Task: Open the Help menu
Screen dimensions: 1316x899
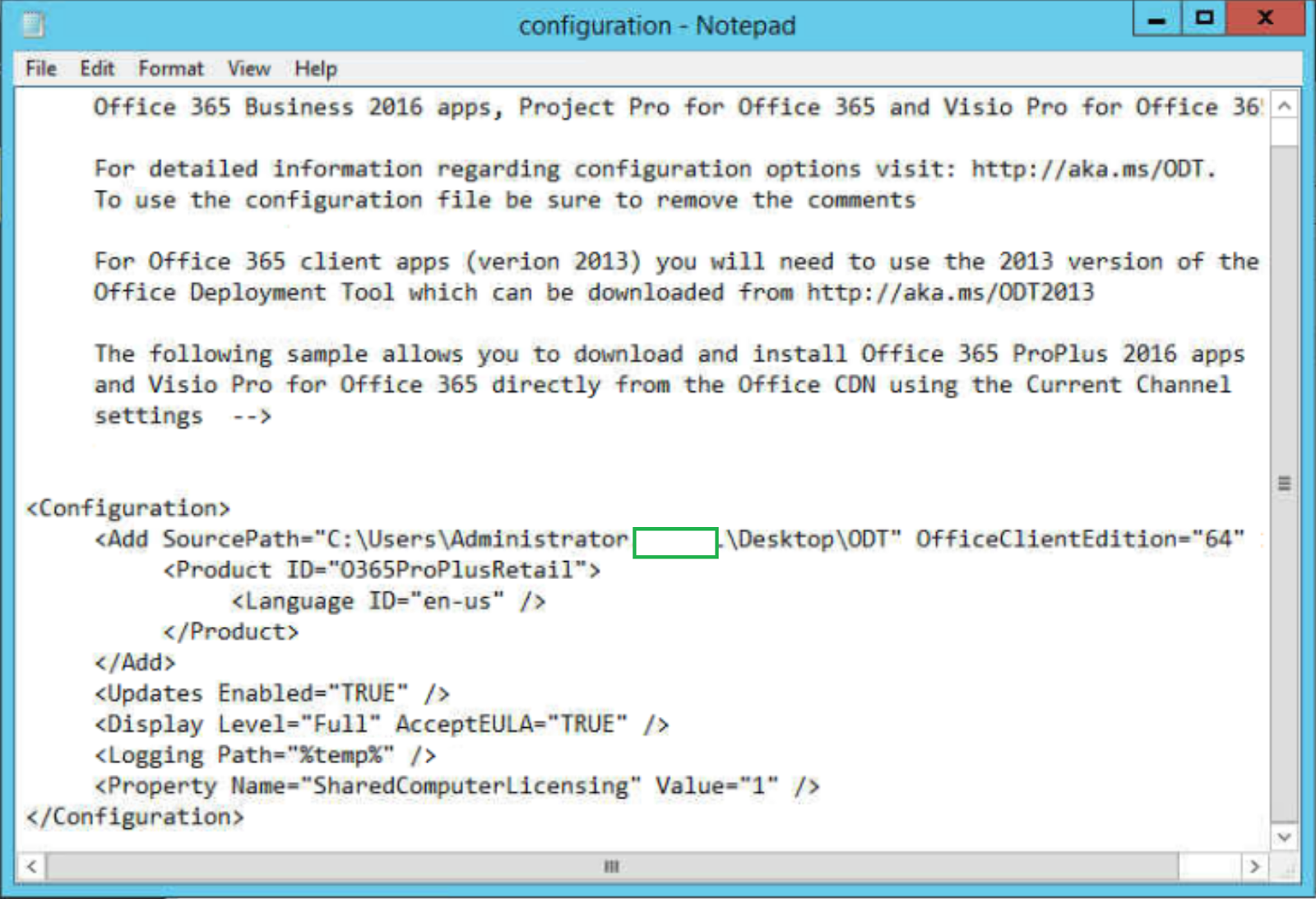Action: click(315, 68)
